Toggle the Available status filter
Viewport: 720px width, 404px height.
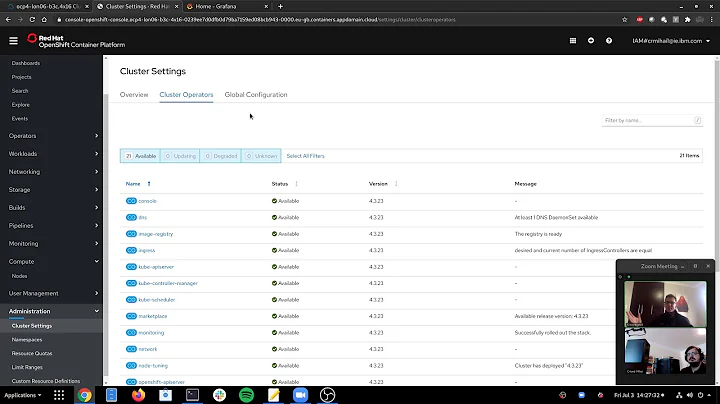(141, 156)
